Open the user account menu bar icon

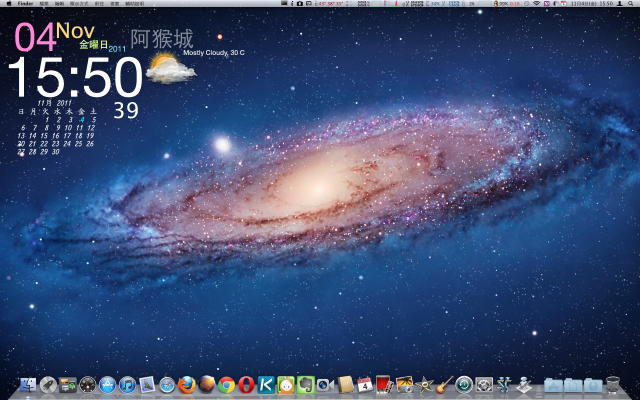[x=620, y=4]
